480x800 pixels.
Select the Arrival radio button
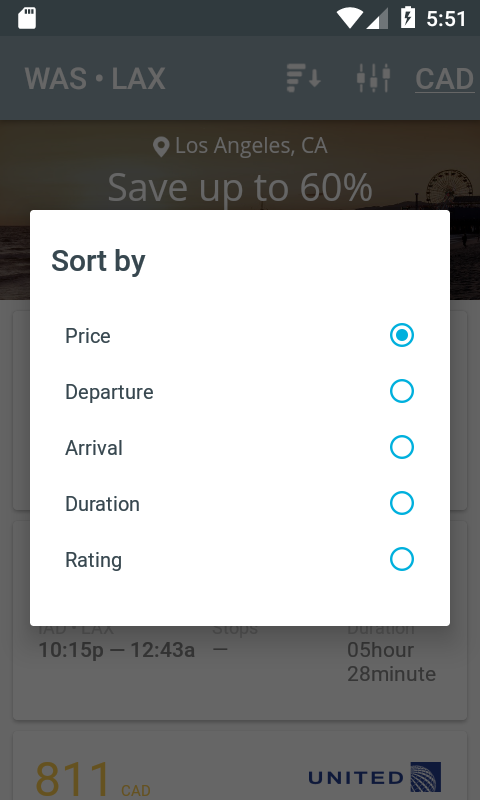tap(402, 447)
